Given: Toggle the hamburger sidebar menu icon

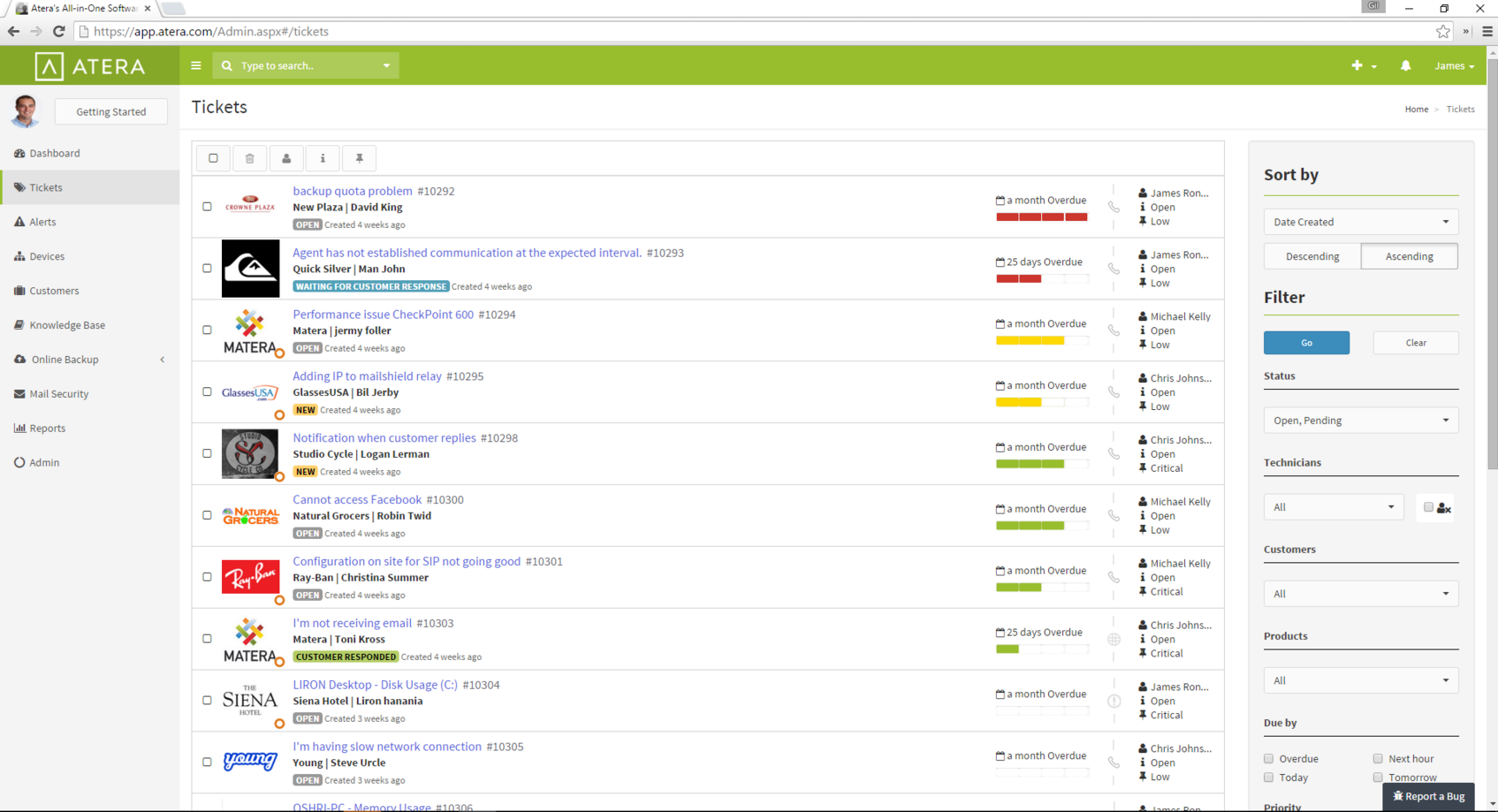Looking at the screenshot, I should point(196,65).
